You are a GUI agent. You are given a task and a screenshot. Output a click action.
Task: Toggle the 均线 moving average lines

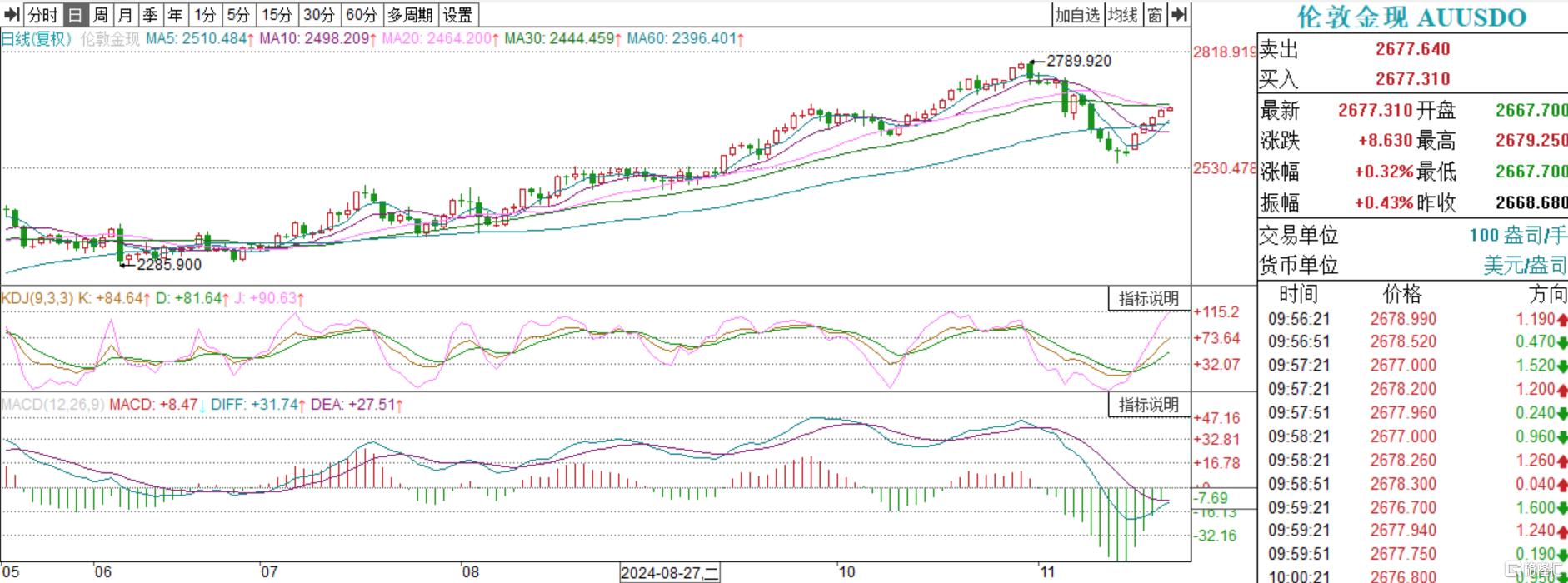1122,15
